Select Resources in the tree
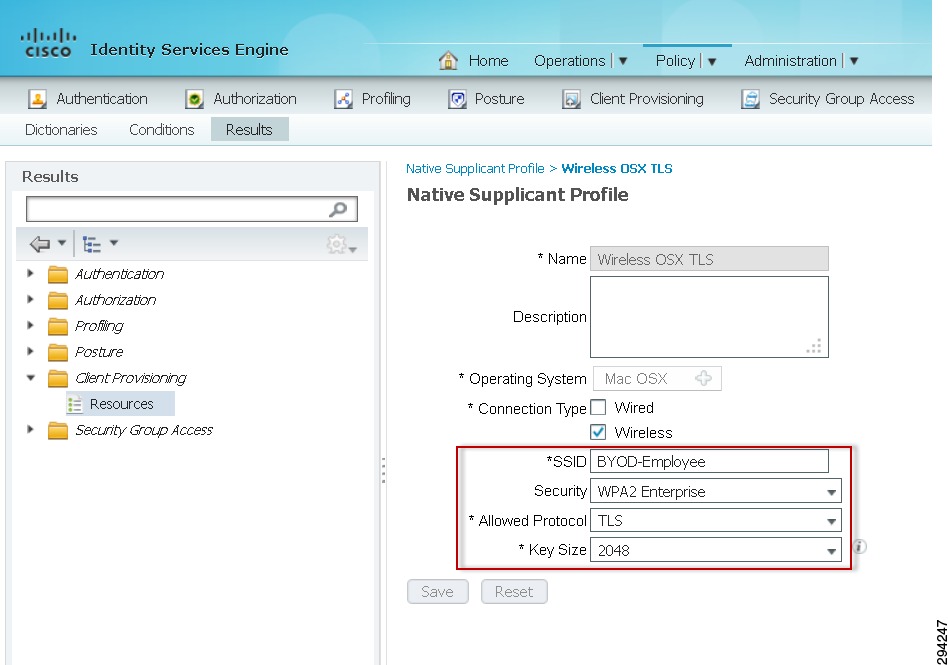948x665 pixels. 121,404
